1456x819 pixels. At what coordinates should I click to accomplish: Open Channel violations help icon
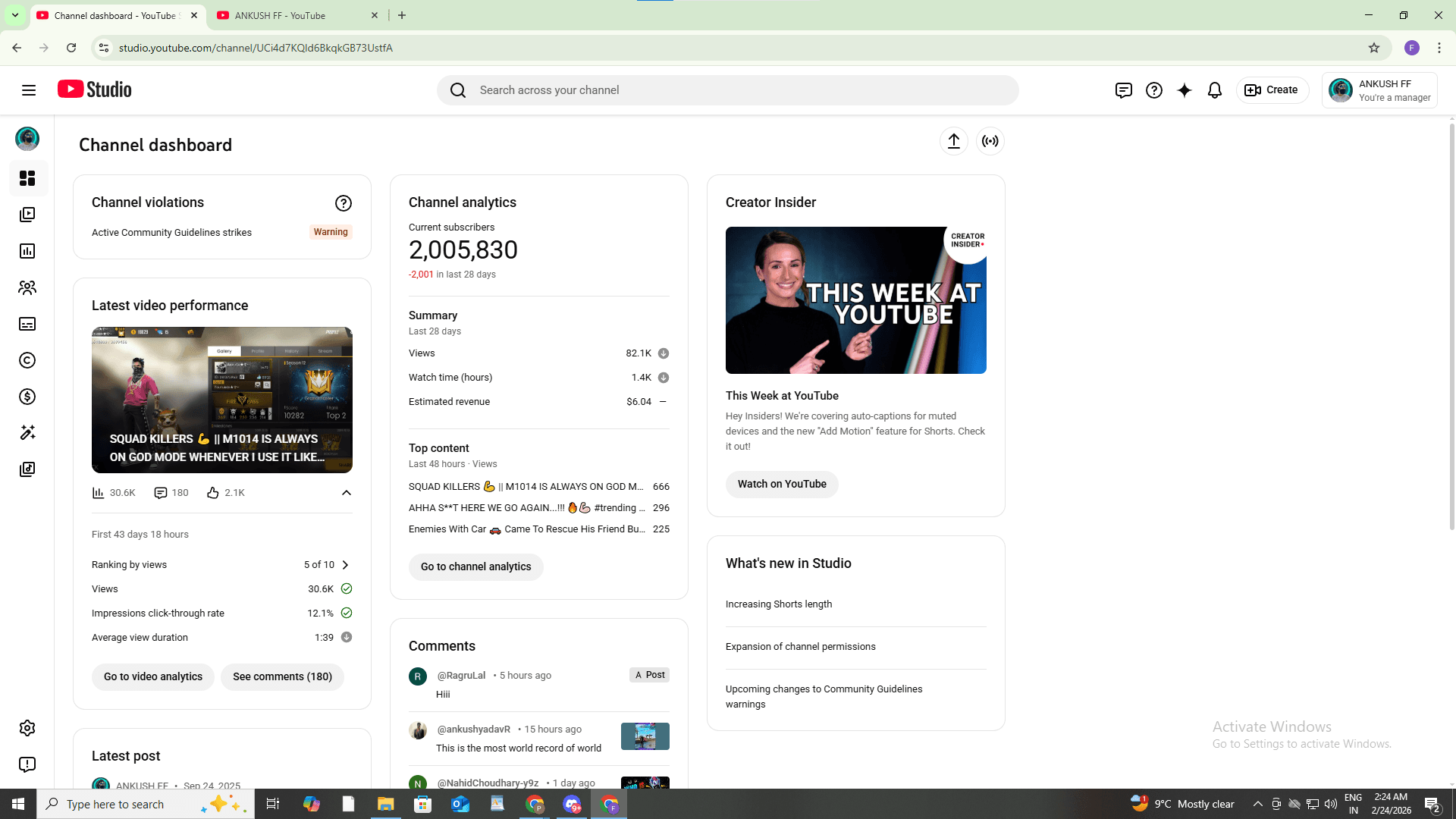click(x=344, y=203)
